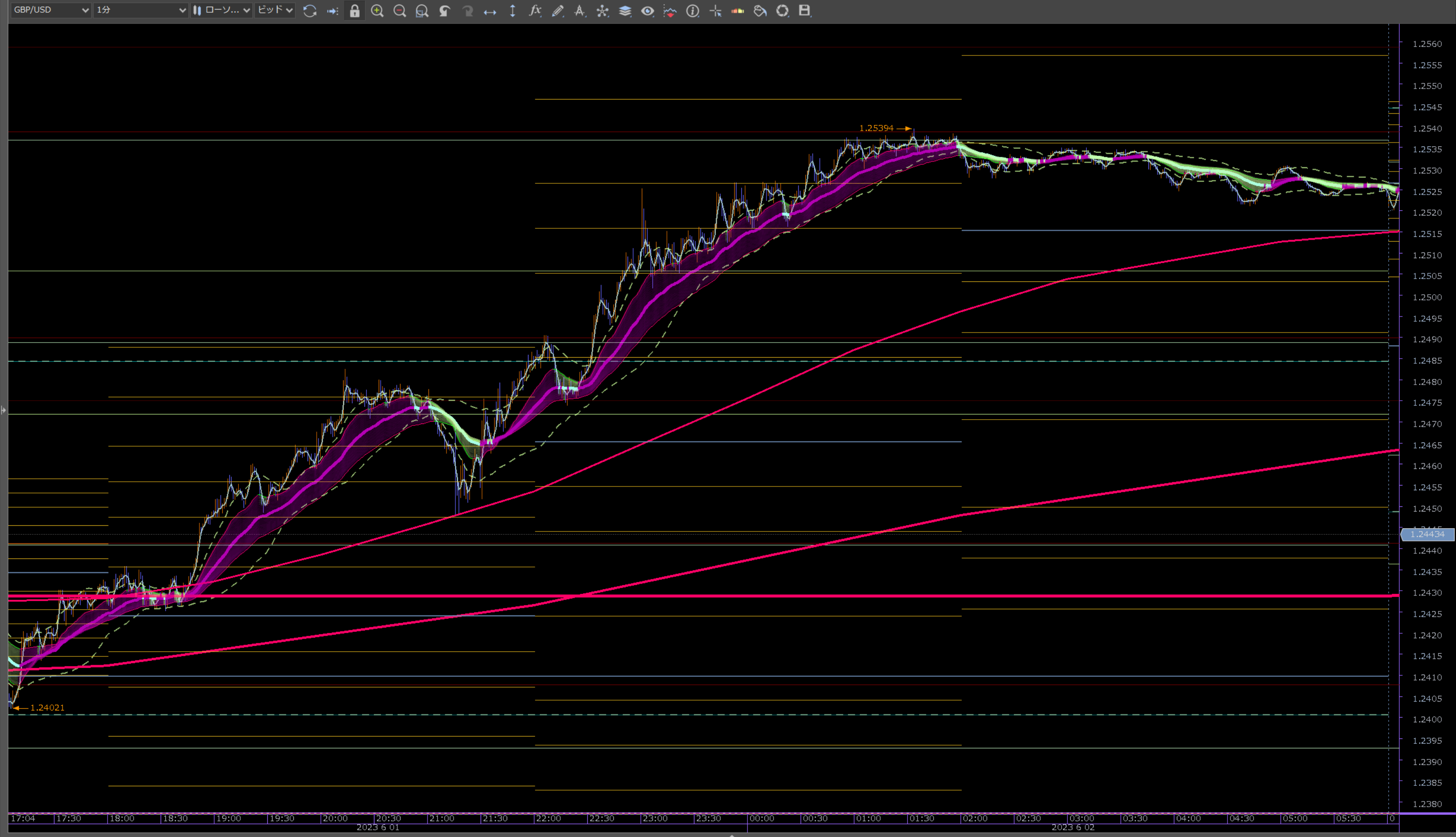Click the zoom out magnifier icon
The width and height of the screenshot is (1456, 837).
click(x=400, y=10)
